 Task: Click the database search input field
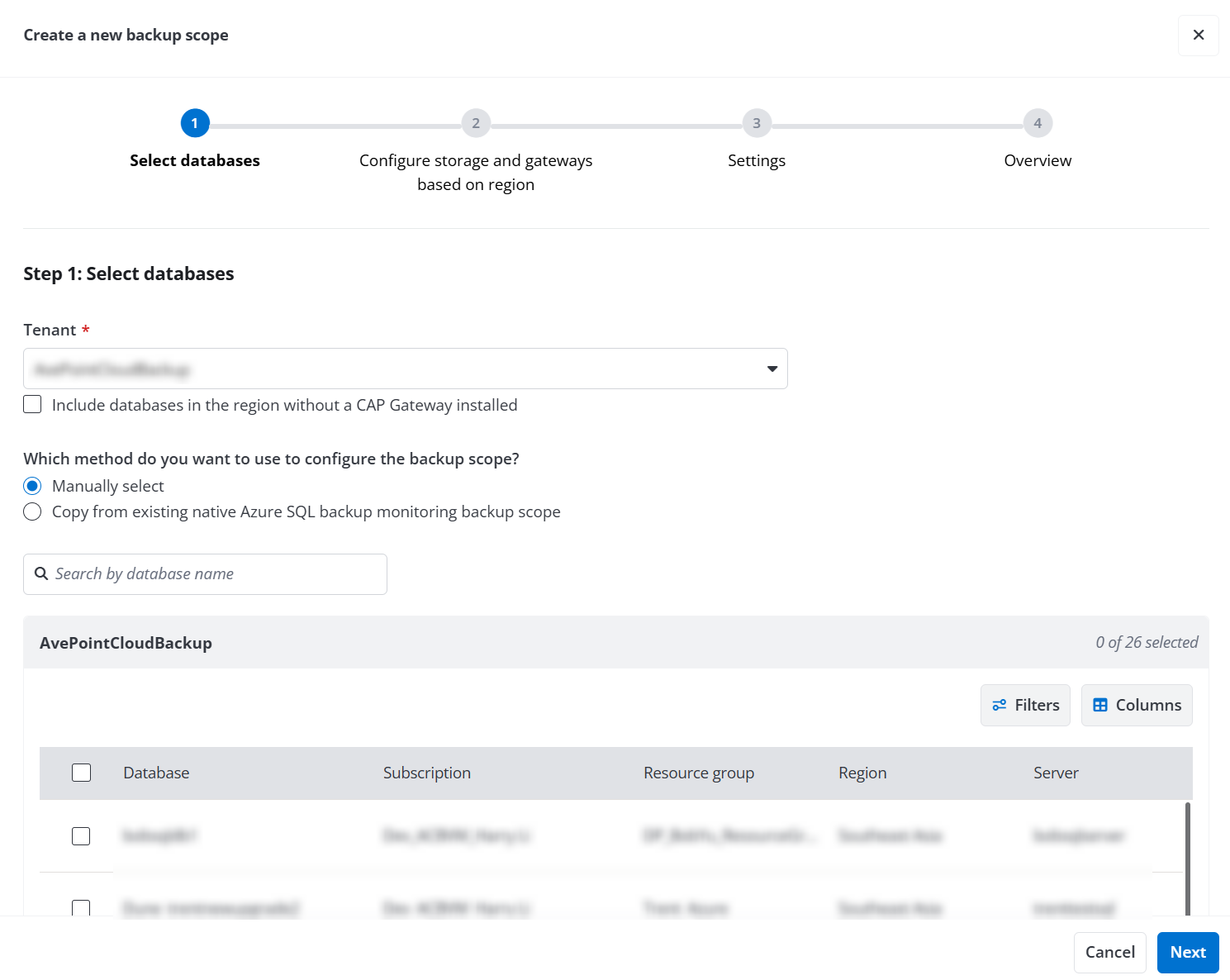click(x=205, y=573)
